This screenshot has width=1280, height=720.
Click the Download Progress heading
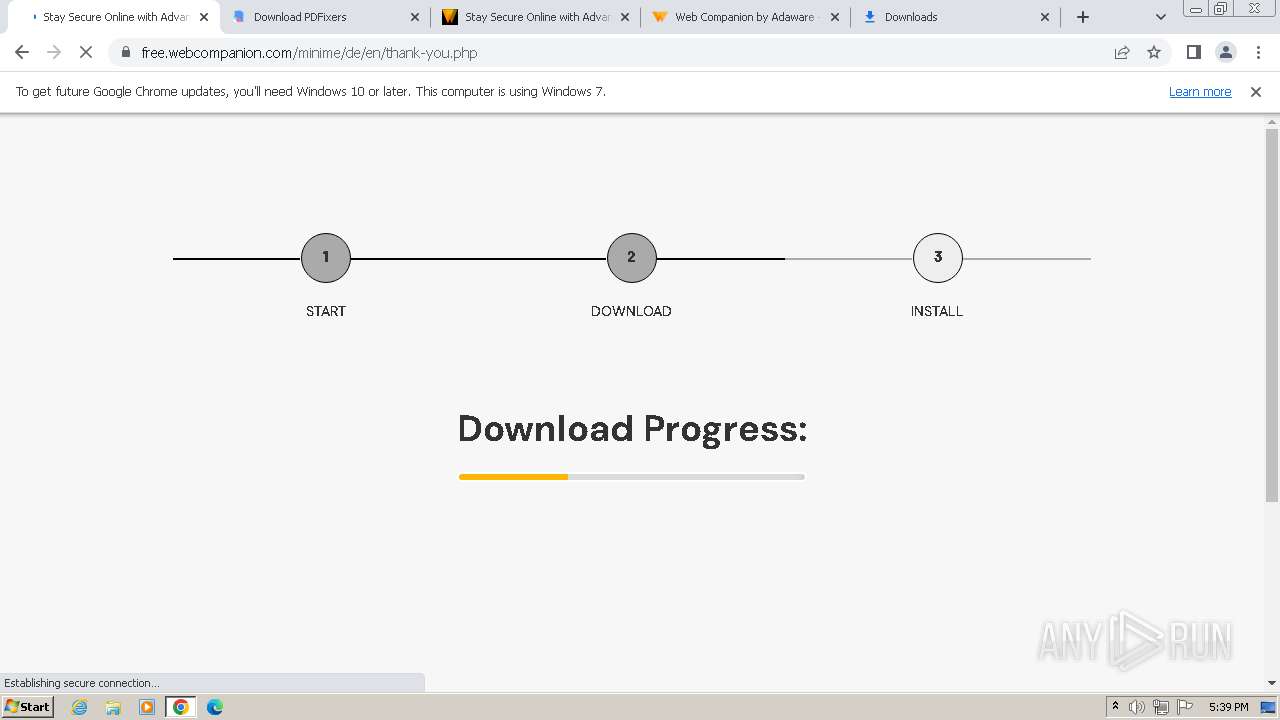coord(632,429)
